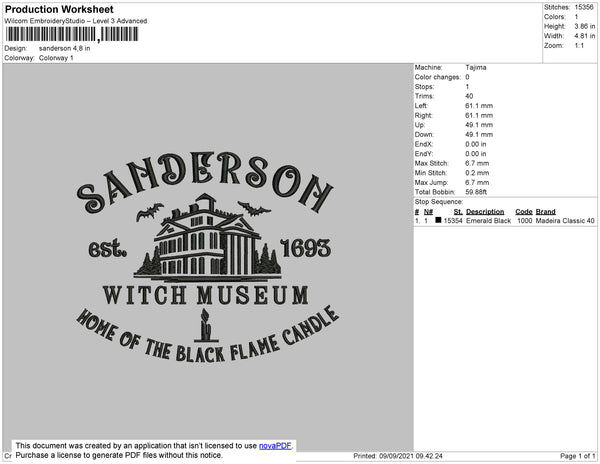The image size is (600, 464).
Task: Select the Max Jump value 6.7 mm
Action: [477, 182]
